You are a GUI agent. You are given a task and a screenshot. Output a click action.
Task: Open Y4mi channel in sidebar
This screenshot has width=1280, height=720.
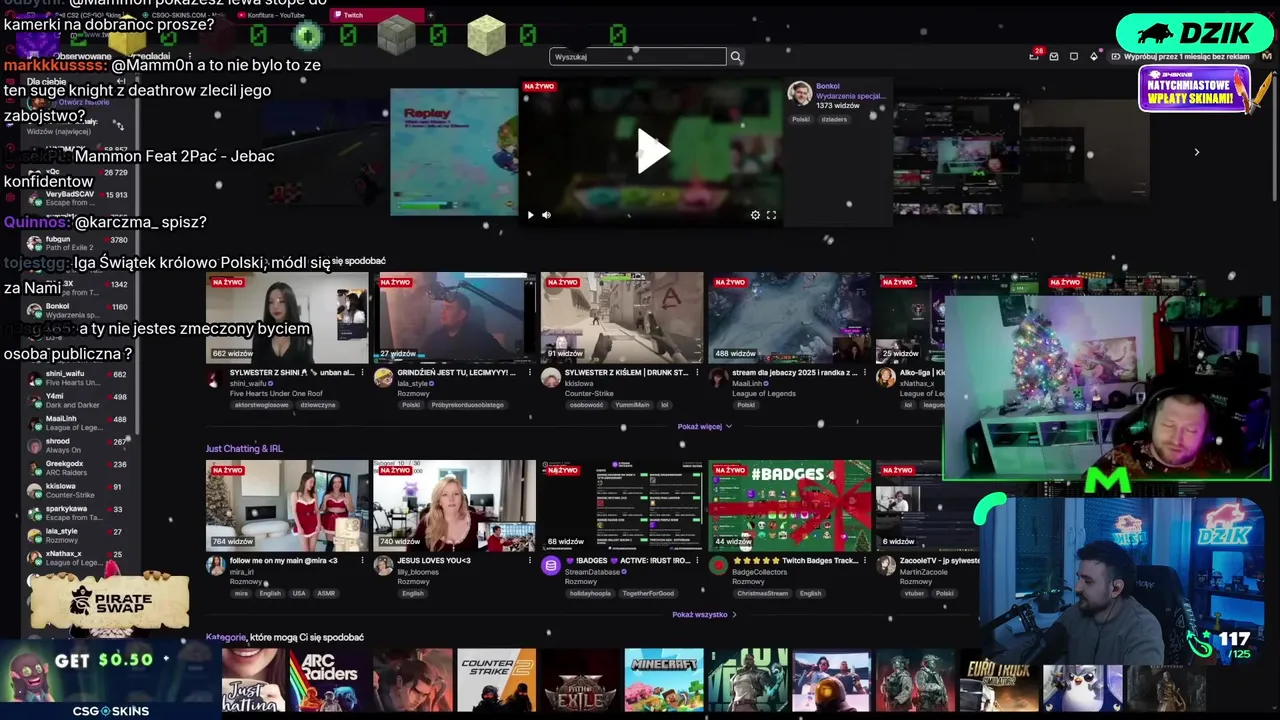80,400
